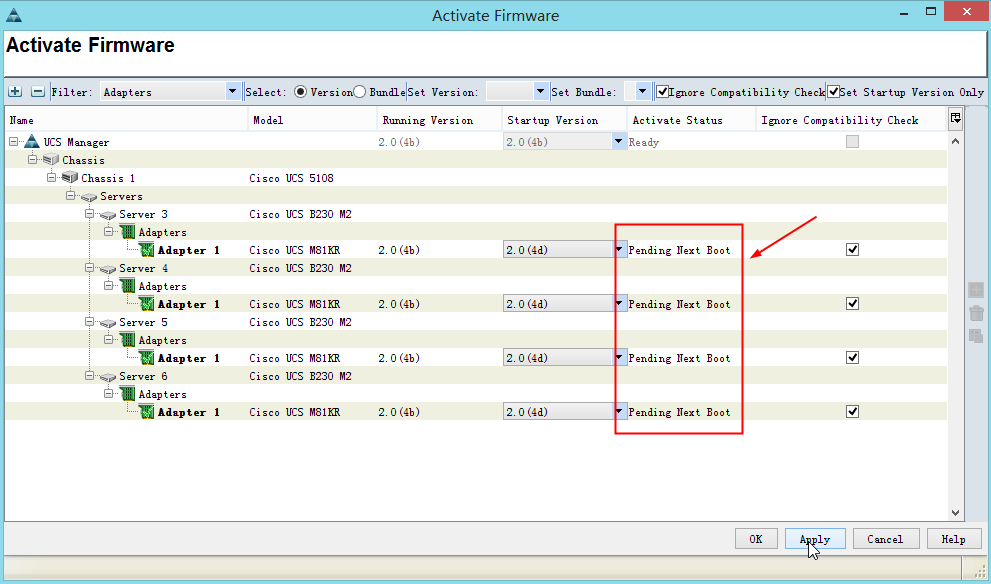Click the collapse-all minus icon in toolbar
This screenshot has height=584, width=991.
(x=38, y=92)
